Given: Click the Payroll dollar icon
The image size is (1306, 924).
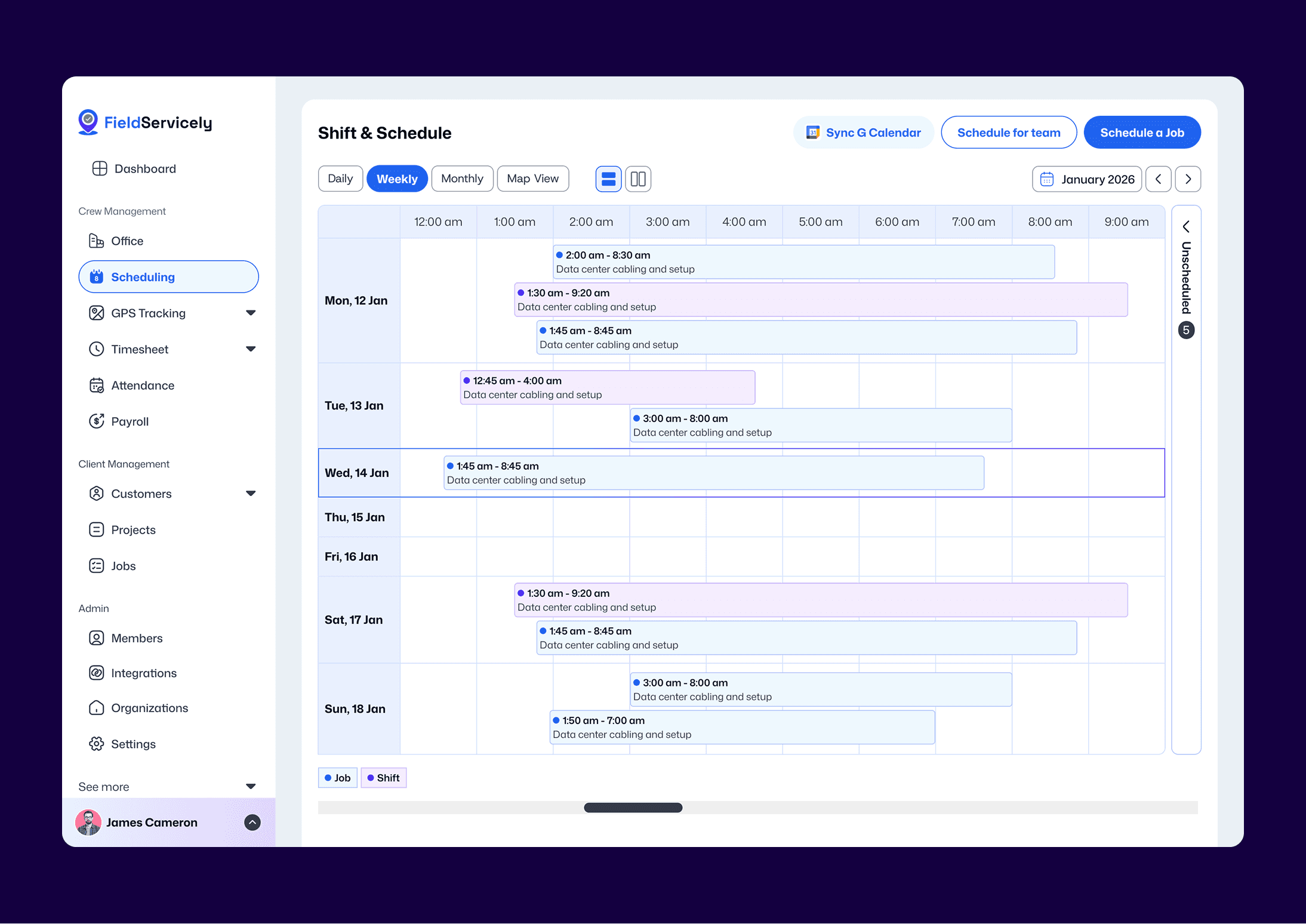Looking at the screenshot, I should point(96,421).
